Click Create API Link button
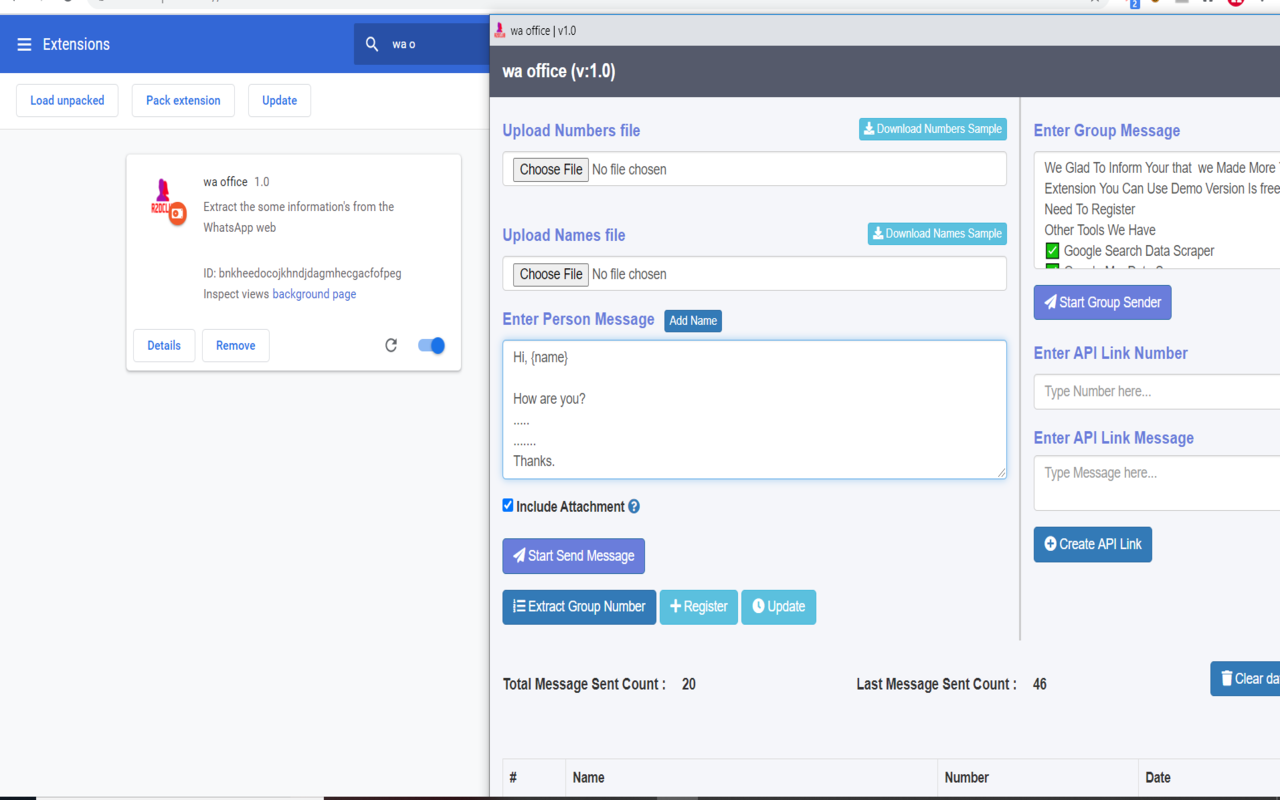Screen dimensions: 1280x800 pyautogui.click(x=1092, y=544)
